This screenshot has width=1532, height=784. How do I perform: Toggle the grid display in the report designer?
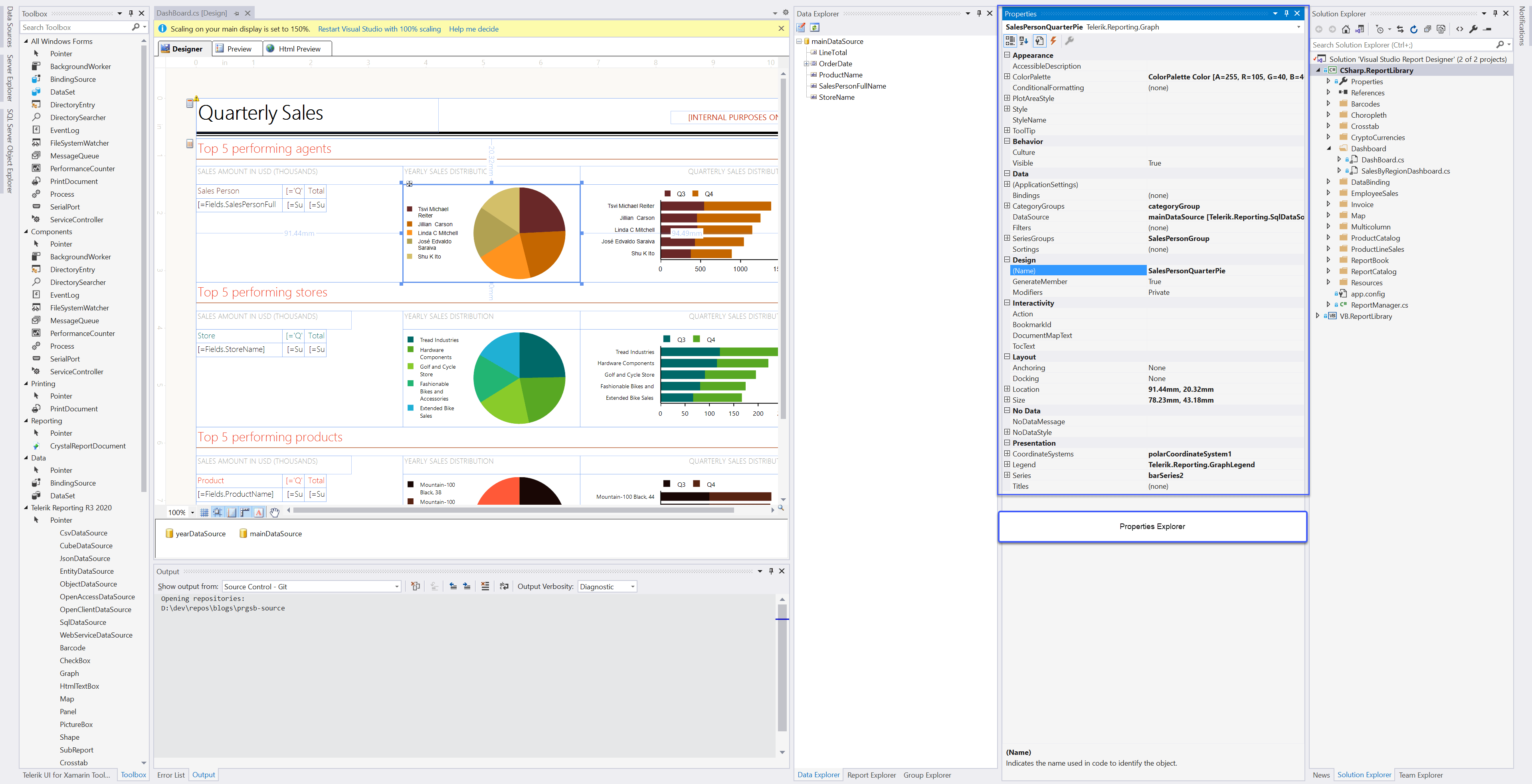tap(204, 512)
